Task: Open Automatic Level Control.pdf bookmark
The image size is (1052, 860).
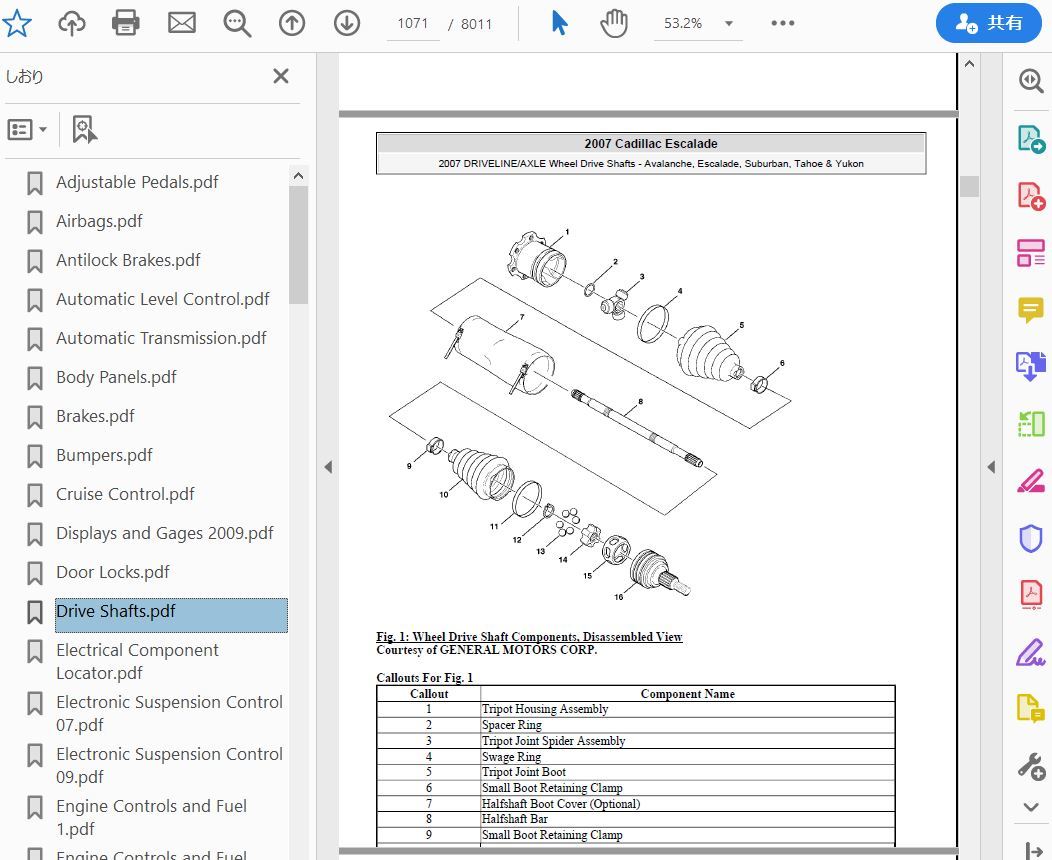Action: (x=162, y=299)
